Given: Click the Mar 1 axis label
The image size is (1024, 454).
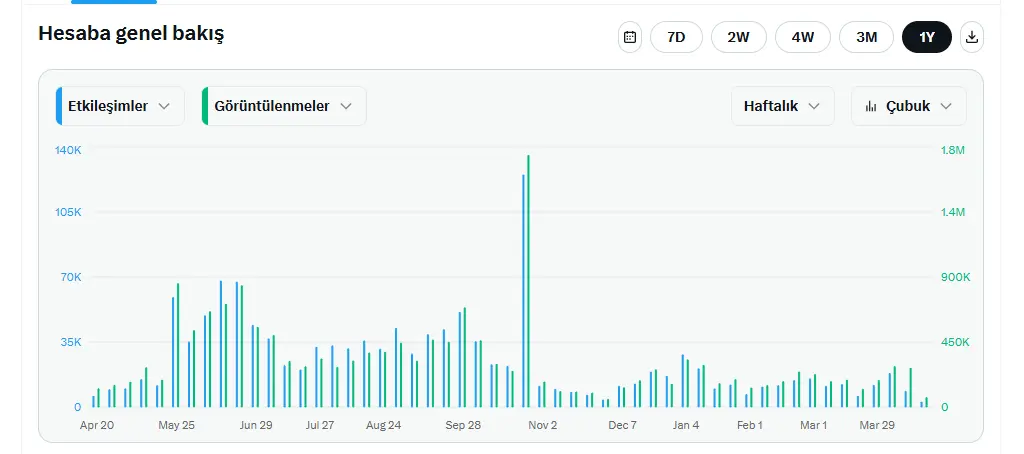Looking at the screenshot, I should 814,425.
